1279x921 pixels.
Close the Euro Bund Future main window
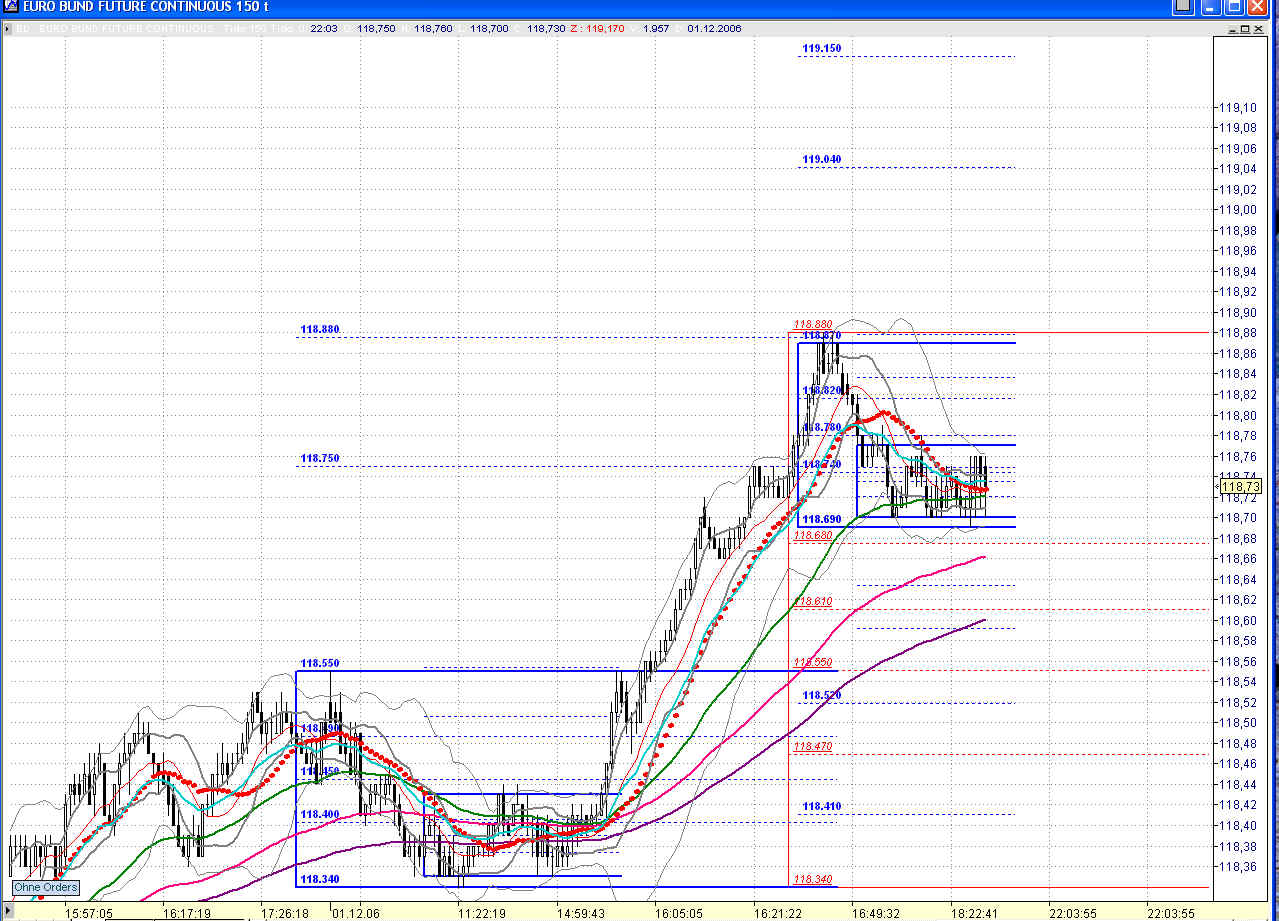[1258, 8]
